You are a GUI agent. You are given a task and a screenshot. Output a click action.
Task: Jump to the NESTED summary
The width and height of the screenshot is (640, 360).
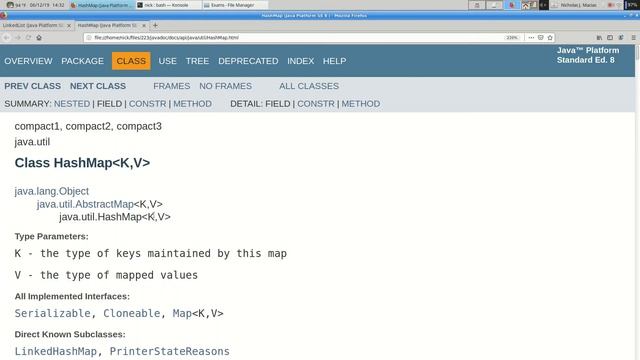click(72, 104)
